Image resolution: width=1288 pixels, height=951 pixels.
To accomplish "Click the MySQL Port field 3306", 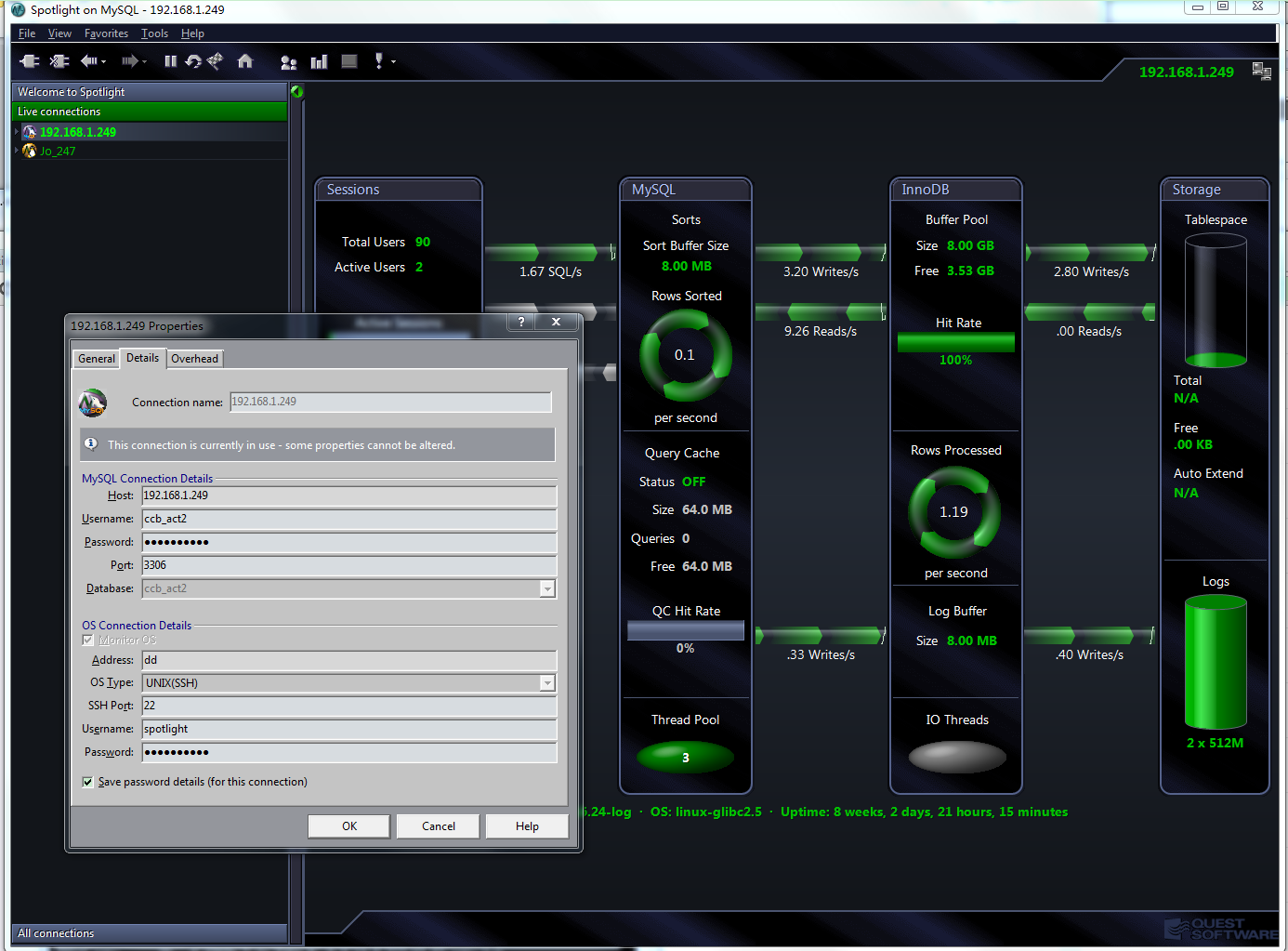I will [349, 565].
